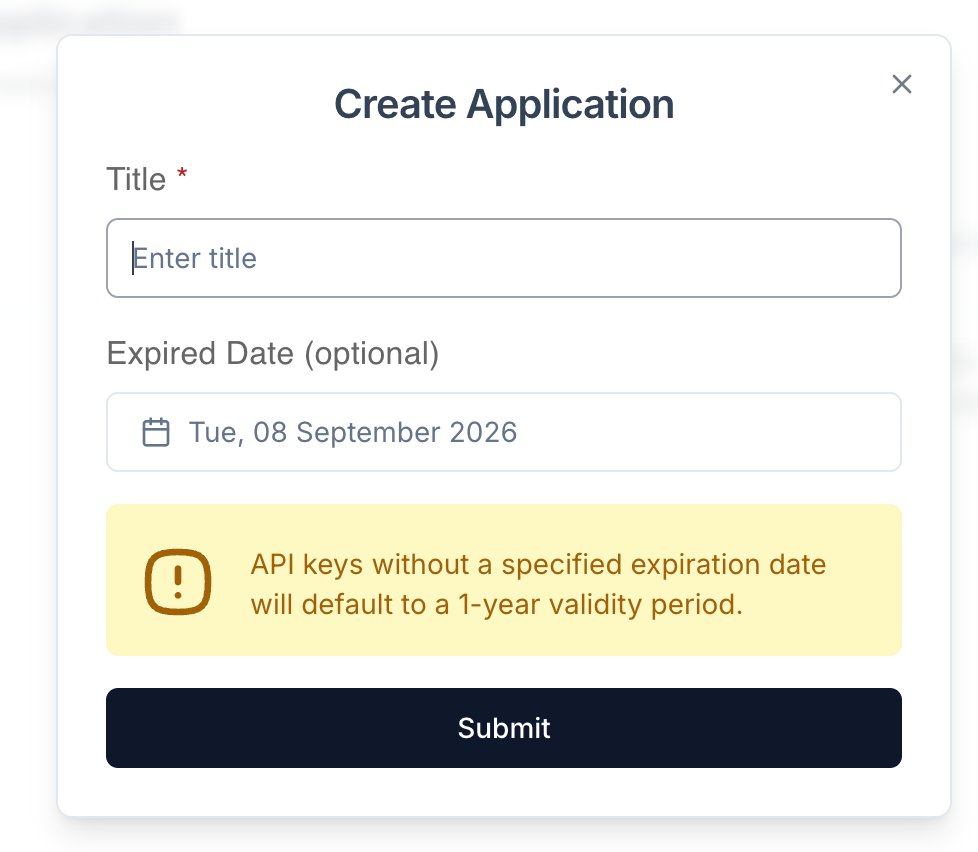
Task: Click the blurred backdrop above the dialog
Action: pos(500,15)
